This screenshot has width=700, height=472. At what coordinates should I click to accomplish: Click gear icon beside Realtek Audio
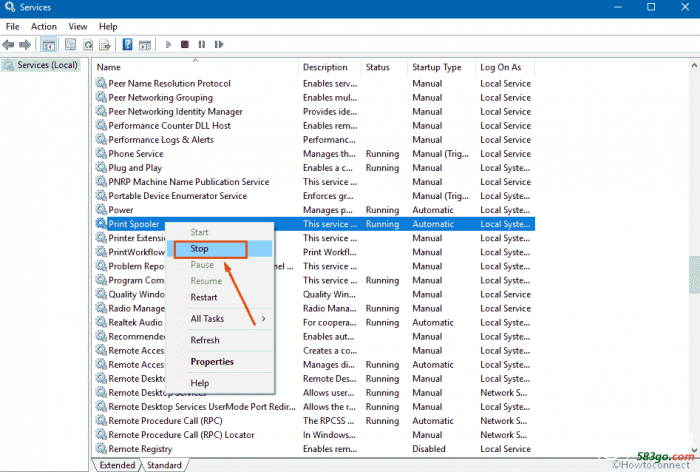tap(101, 322)
